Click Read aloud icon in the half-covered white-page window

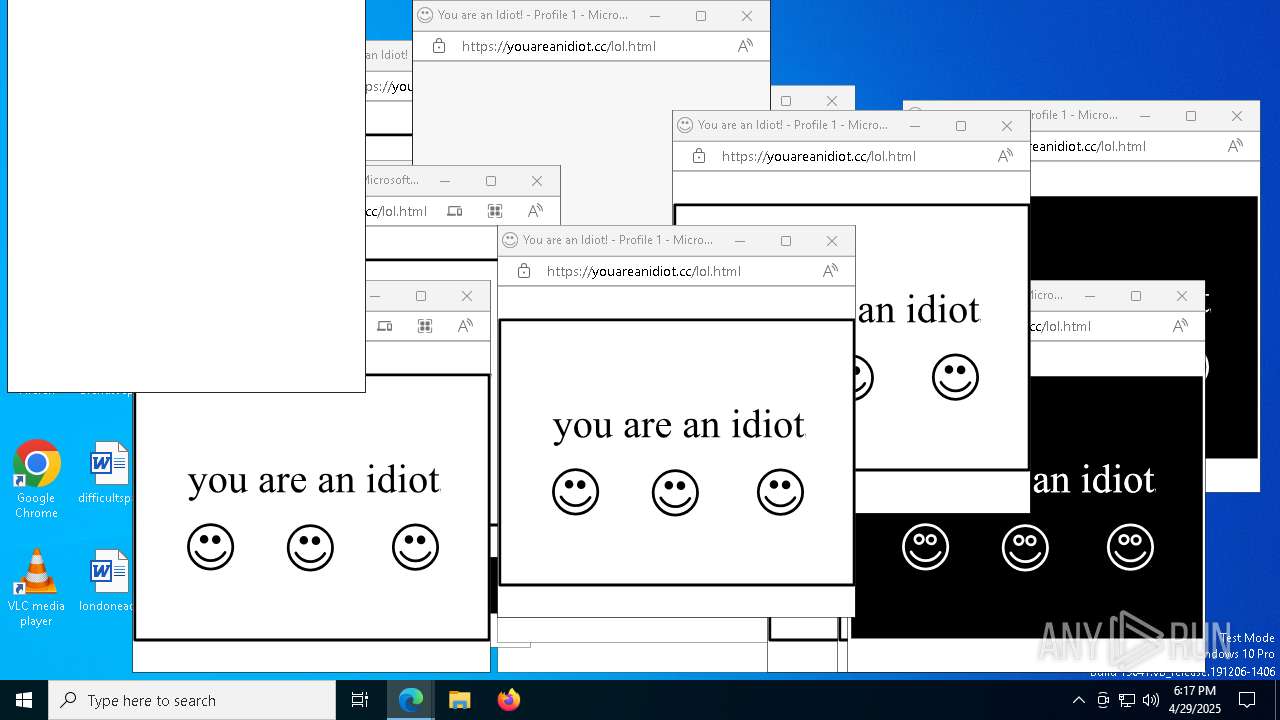(x=1005, y=156)
